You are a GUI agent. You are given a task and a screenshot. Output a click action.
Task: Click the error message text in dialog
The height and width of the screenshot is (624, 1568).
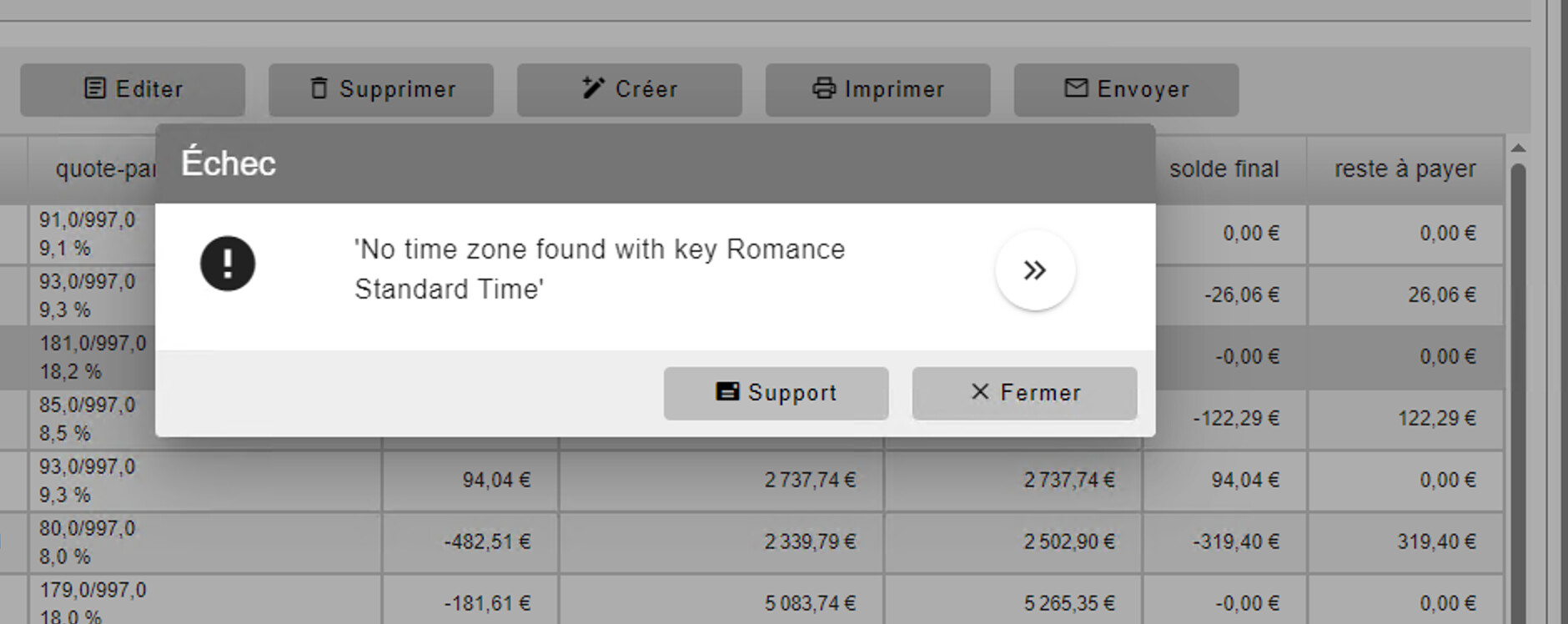599,269
